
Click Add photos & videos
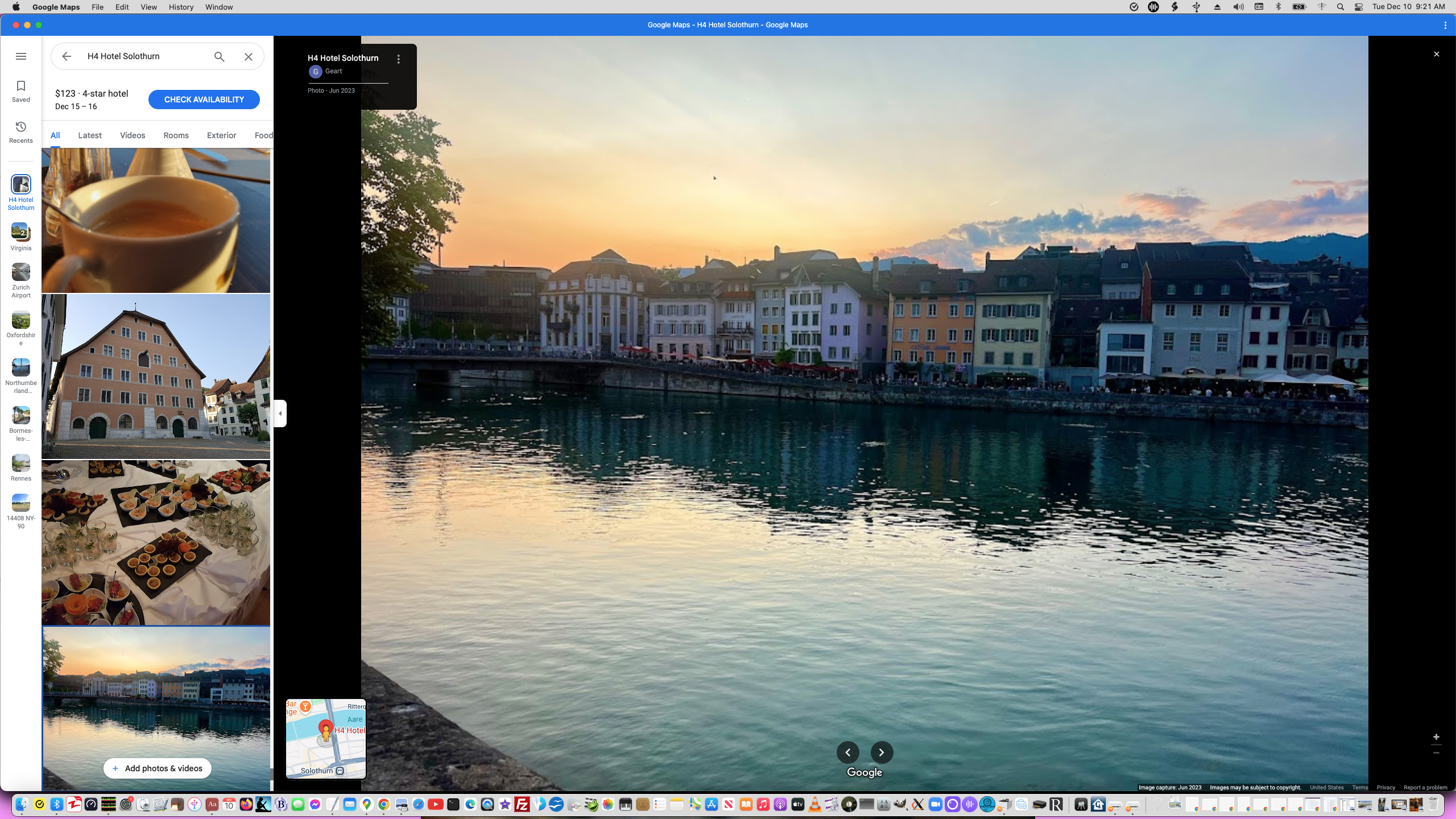[x=157, y=768]
